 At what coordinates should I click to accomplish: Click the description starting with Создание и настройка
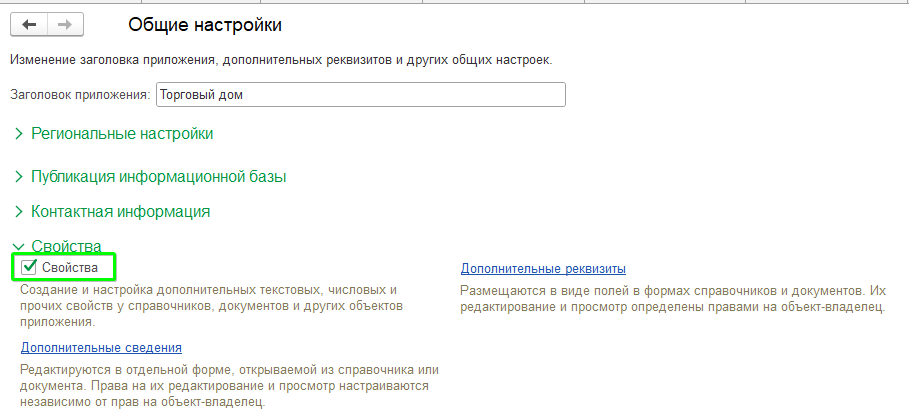tap(210, 305)
